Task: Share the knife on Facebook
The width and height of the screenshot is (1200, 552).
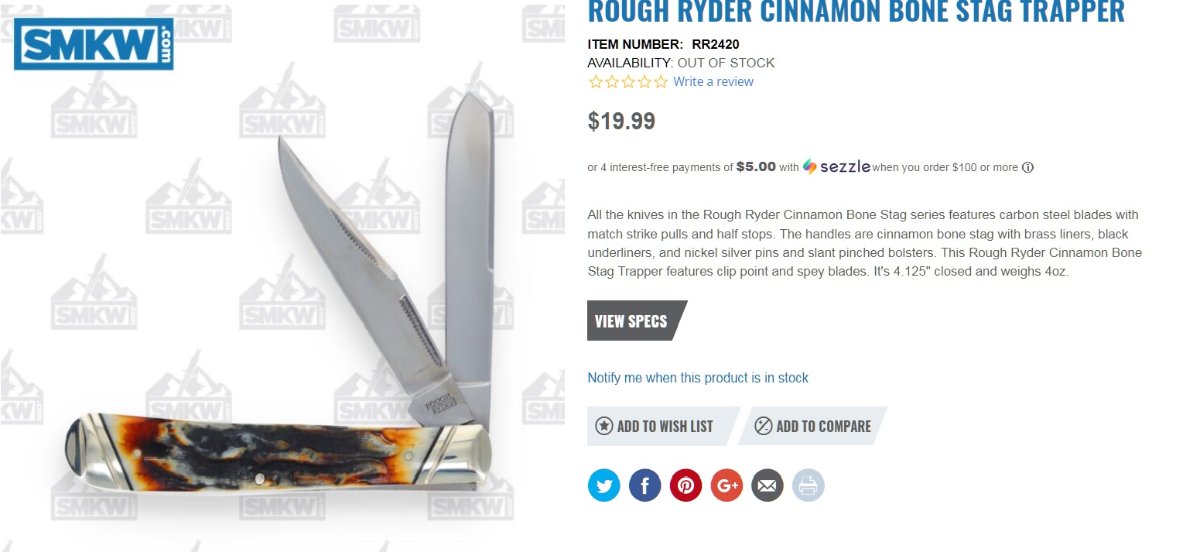Action: pyautogui.click(x=645, y=486)
